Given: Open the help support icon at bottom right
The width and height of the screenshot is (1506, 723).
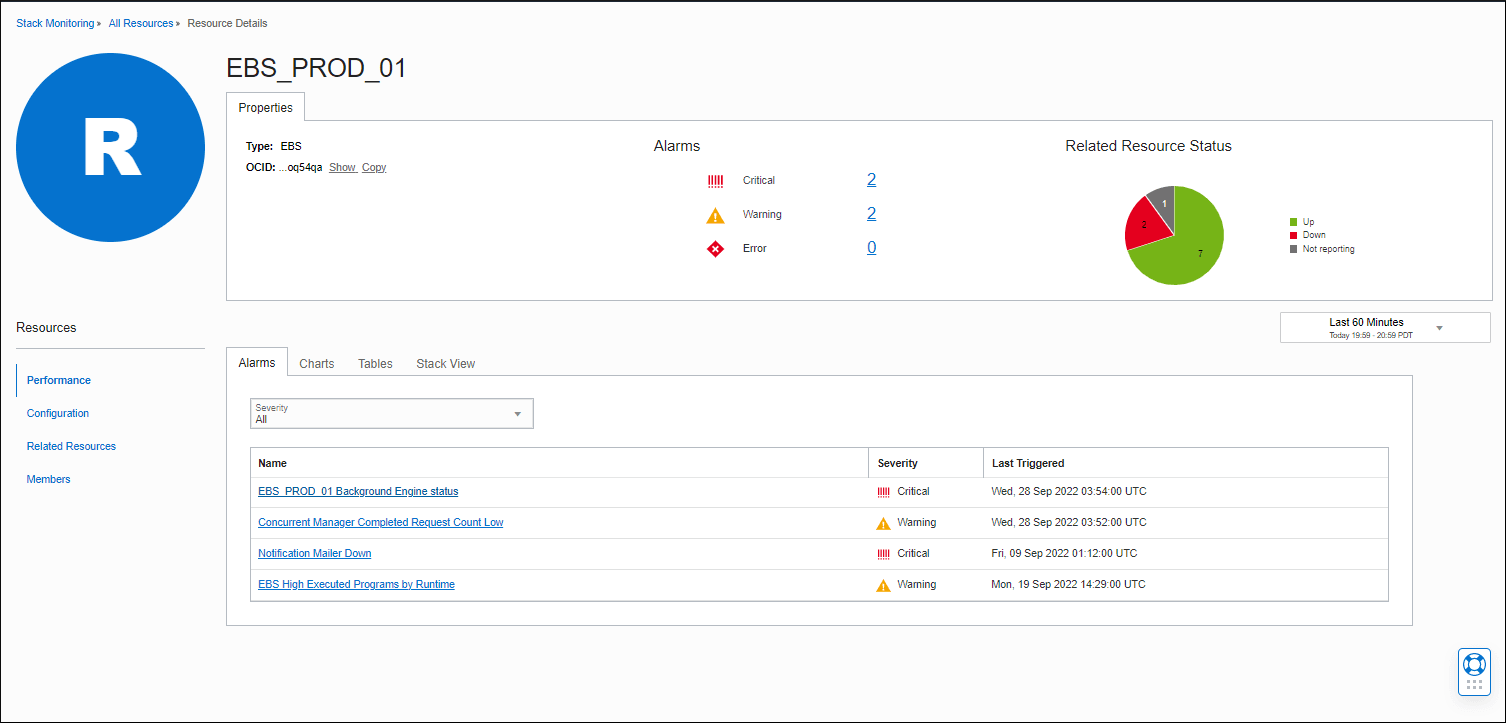Looking at the screenshot, I should pyautogui.click(x=1474, y=671).
